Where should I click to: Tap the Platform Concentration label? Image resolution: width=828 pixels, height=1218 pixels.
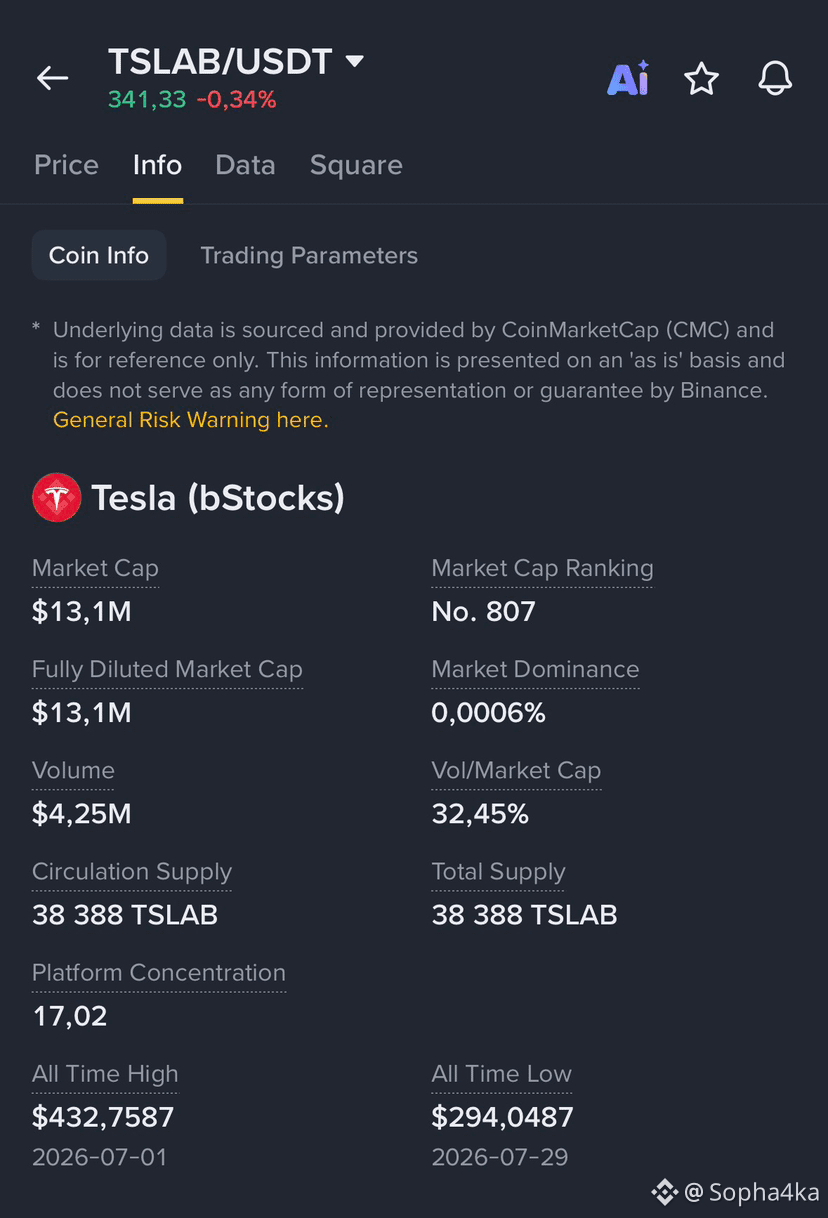(x=159, y=972)
